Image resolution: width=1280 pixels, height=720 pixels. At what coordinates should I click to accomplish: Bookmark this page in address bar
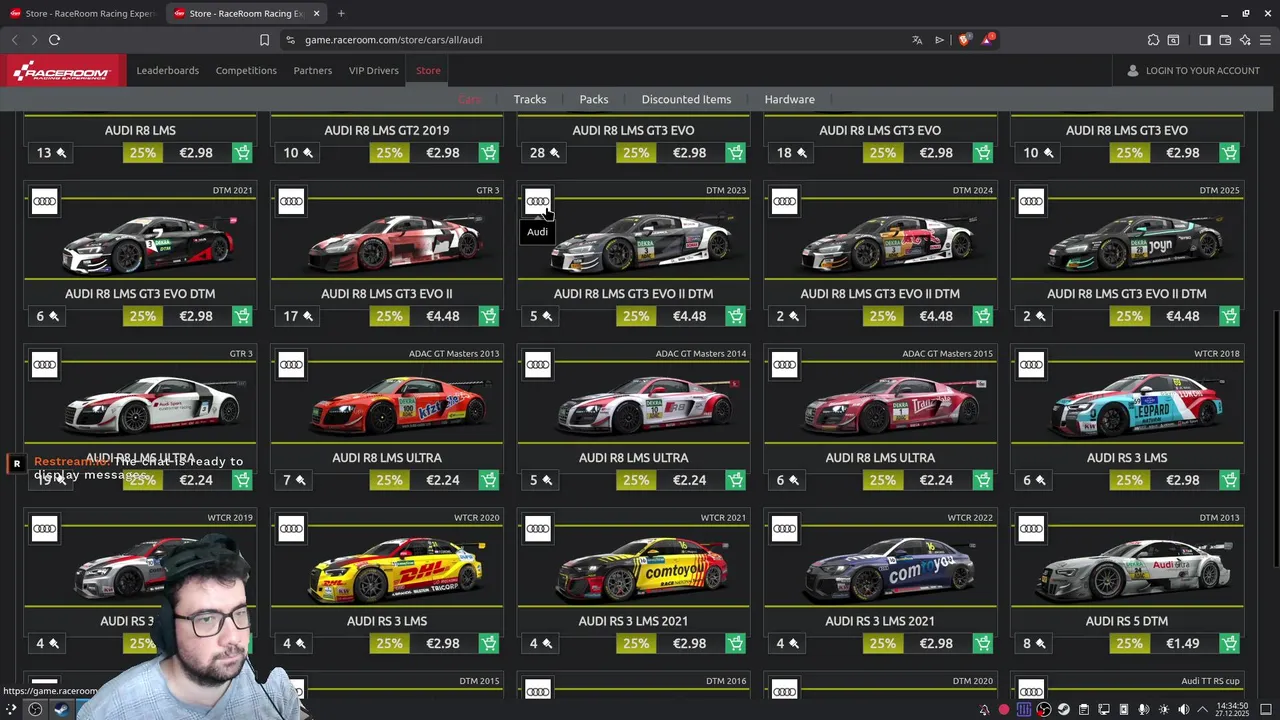264,40
